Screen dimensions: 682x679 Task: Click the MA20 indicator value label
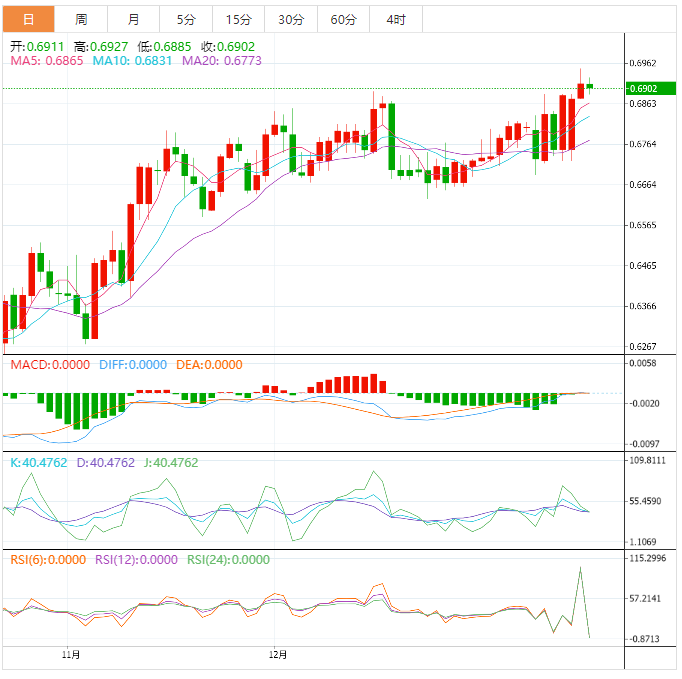(221, 61)
